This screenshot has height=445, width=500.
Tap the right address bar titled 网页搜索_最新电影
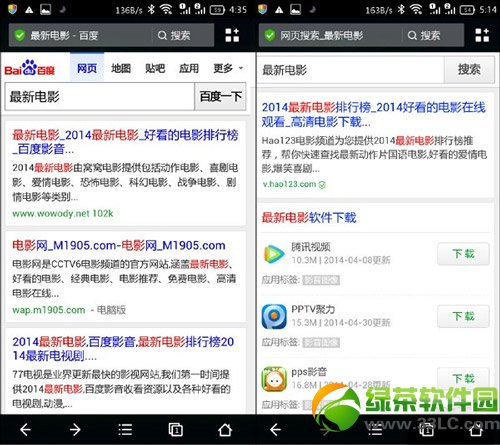(331, 35)
